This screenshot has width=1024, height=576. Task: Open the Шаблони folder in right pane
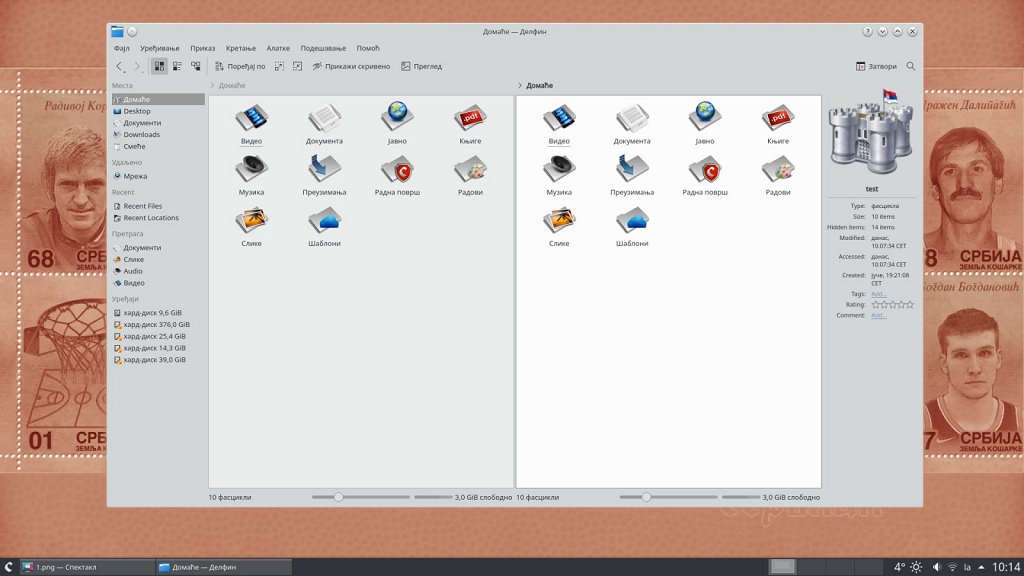632,226
